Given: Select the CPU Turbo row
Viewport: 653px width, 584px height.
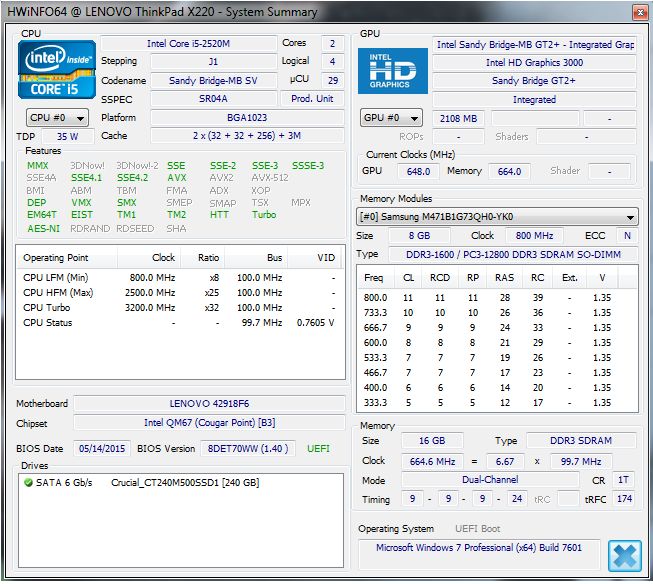Looking at the screenshot, I should [180, 308].
